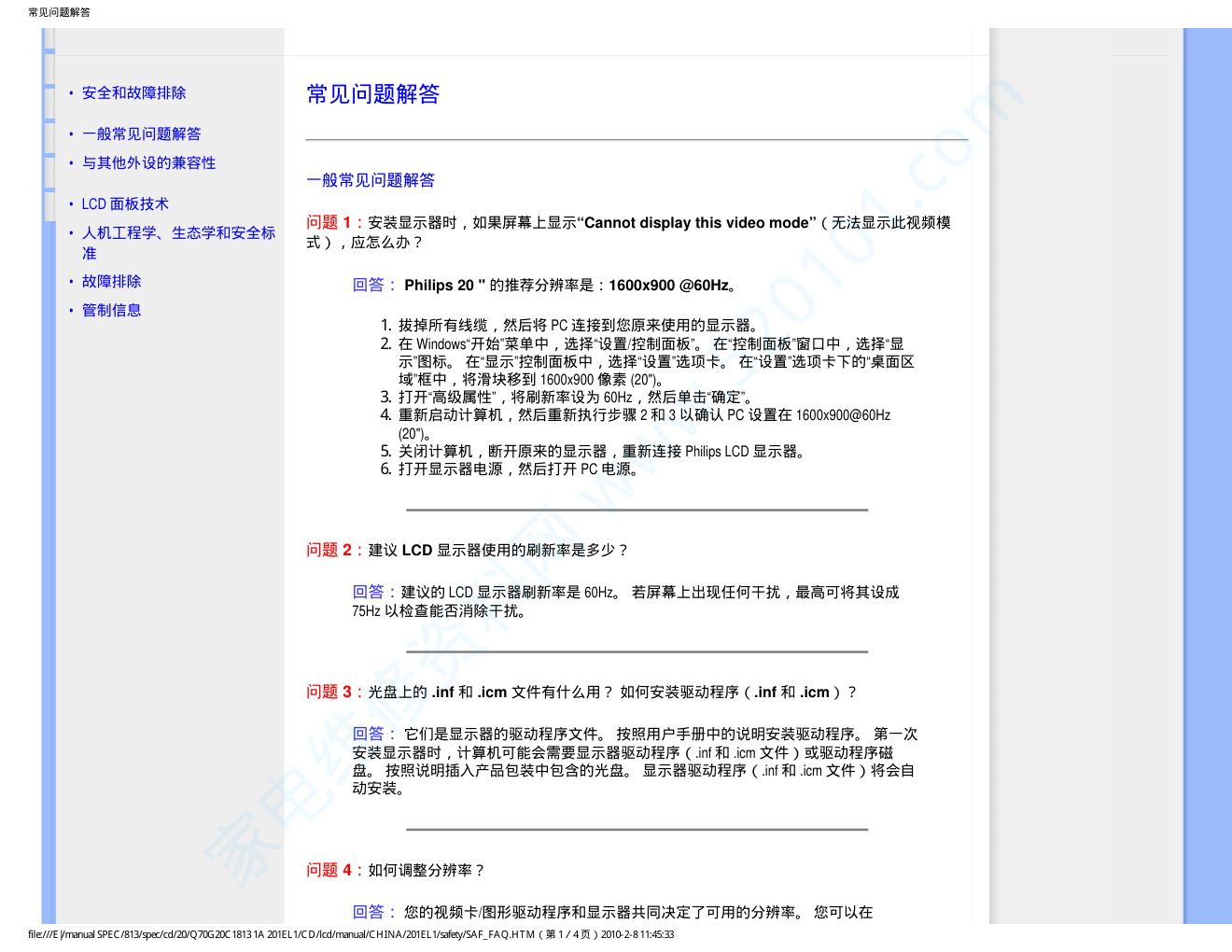This screenshot has height=952, width=1232.
Task: Click the red 问题 1 label
Action: pyautogui.click(x=329, y=223)
